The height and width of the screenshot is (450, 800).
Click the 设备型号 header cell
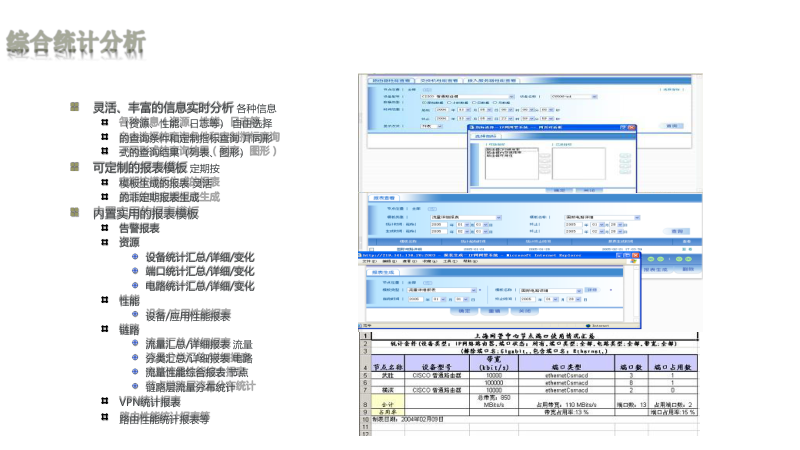[437, 363]
